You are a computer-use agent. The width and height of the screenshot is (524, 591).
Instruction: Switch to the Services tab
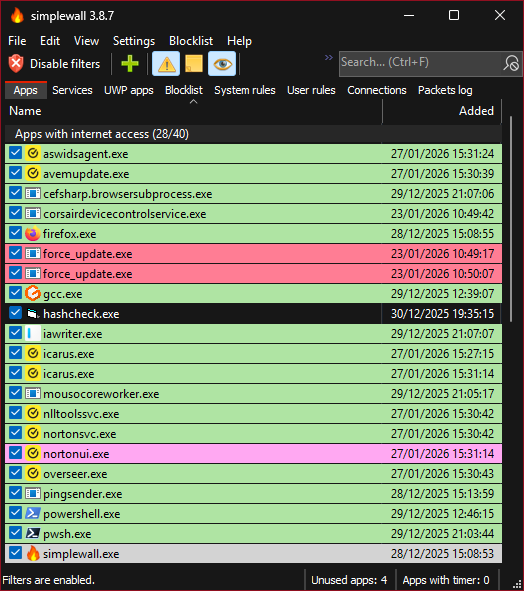coord(72,90)
